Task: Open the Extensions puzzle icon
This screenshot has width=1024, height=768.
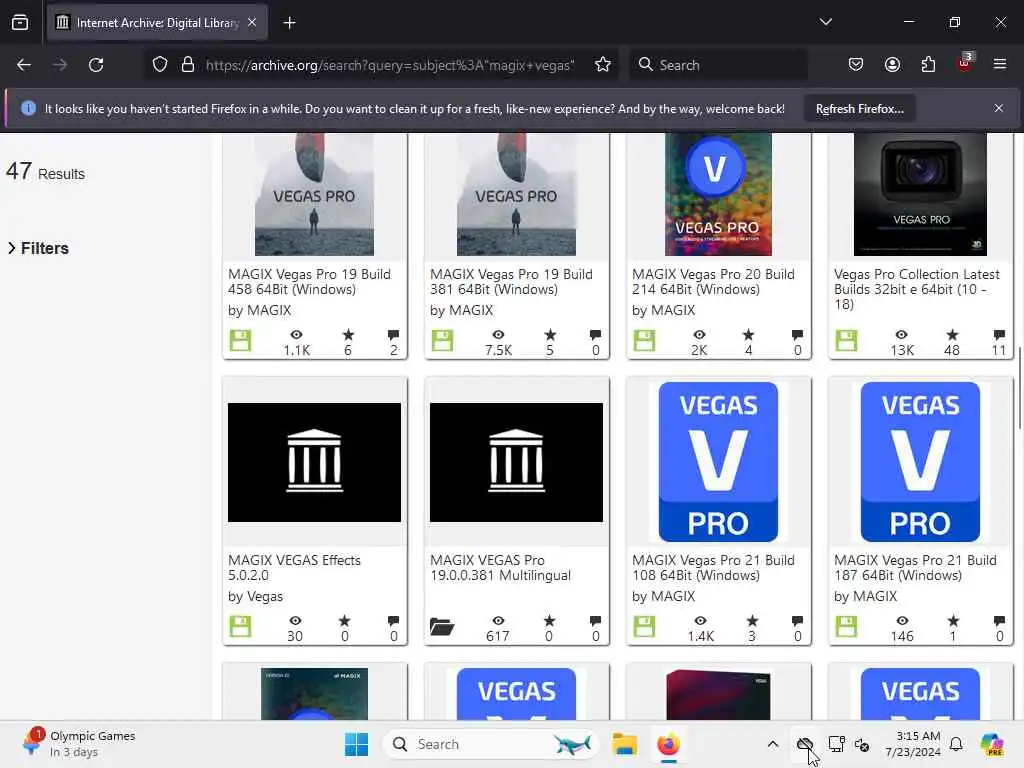Action: coord(928,65)
